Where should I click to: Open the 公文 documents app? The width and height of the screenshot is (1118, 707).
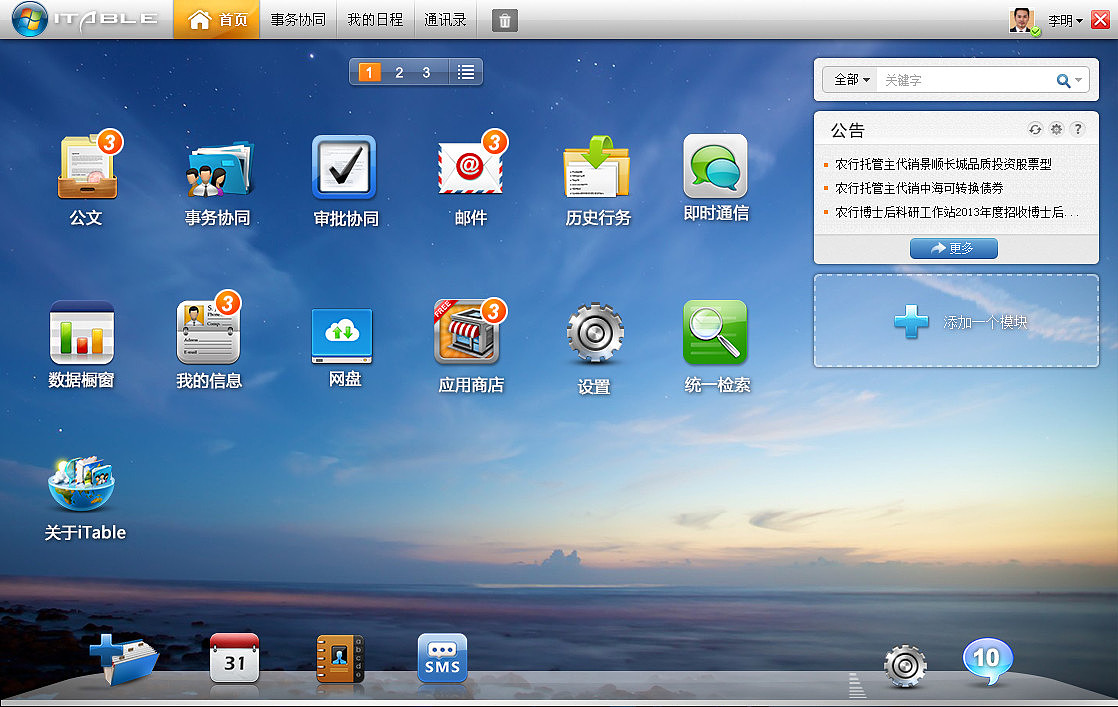[x=87, y=168]
